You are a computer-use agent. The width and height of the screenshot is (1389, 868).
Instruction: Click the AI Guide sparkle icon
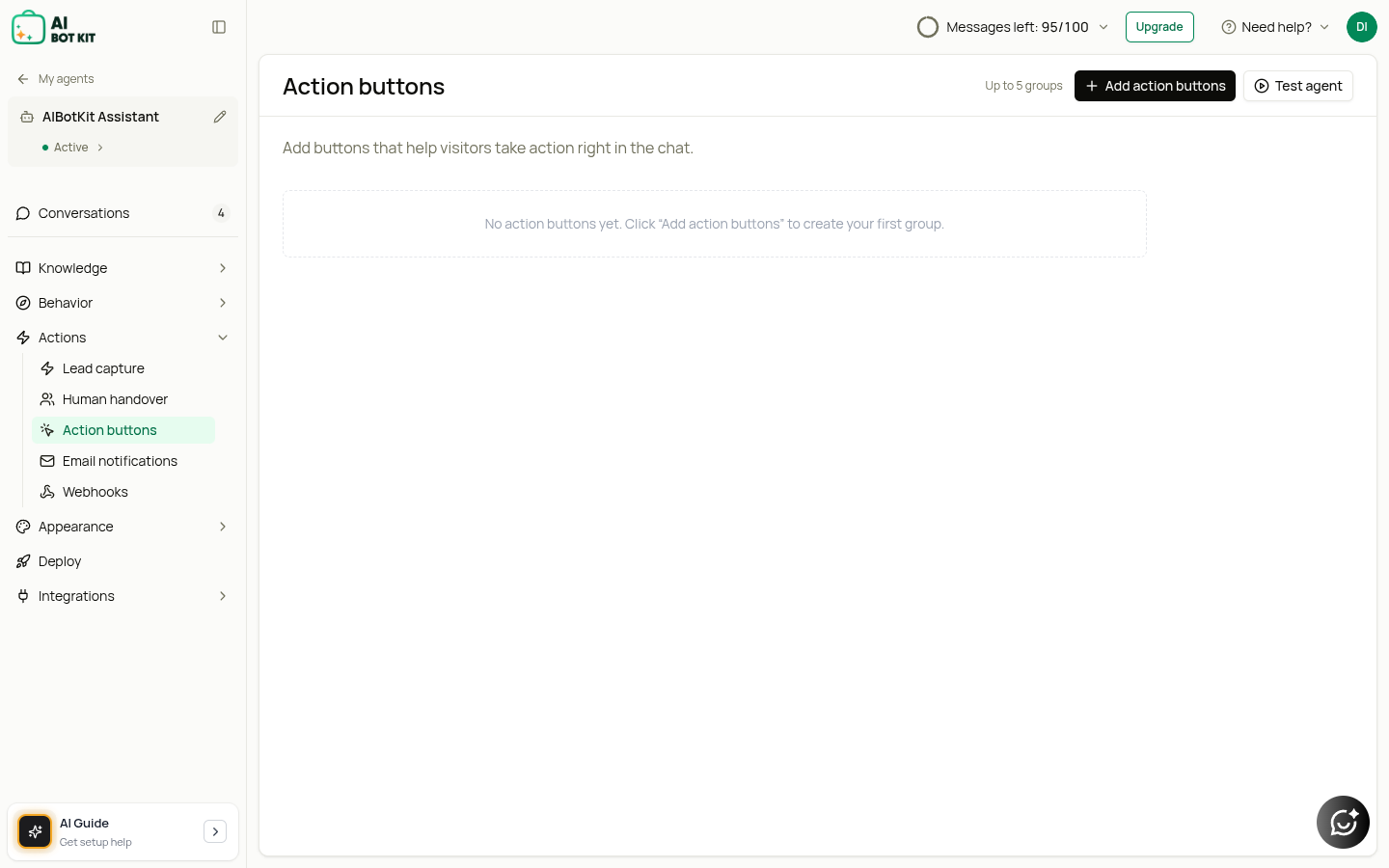click(35, 831)
